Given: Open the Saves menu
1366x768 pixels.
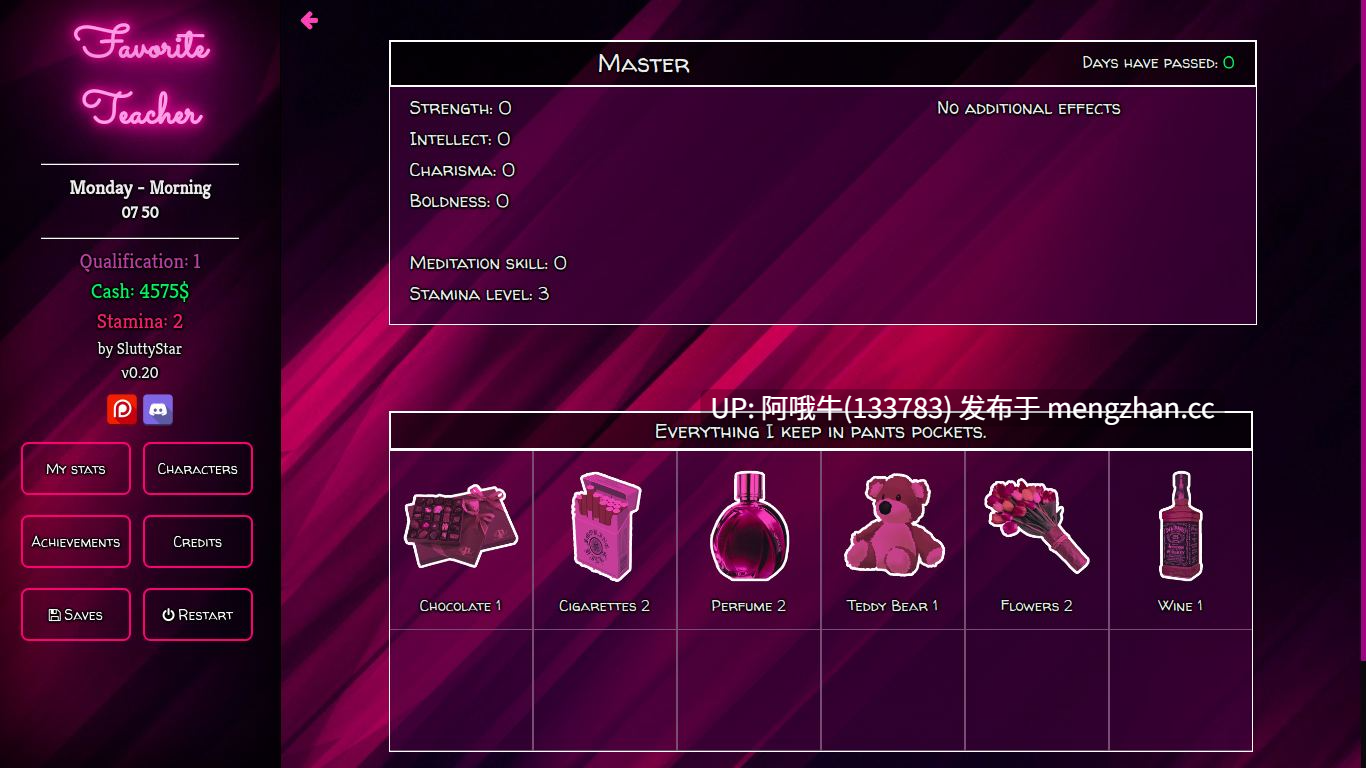Looking at the screenshot, I should pyautogui.click(x=76, y=615).
